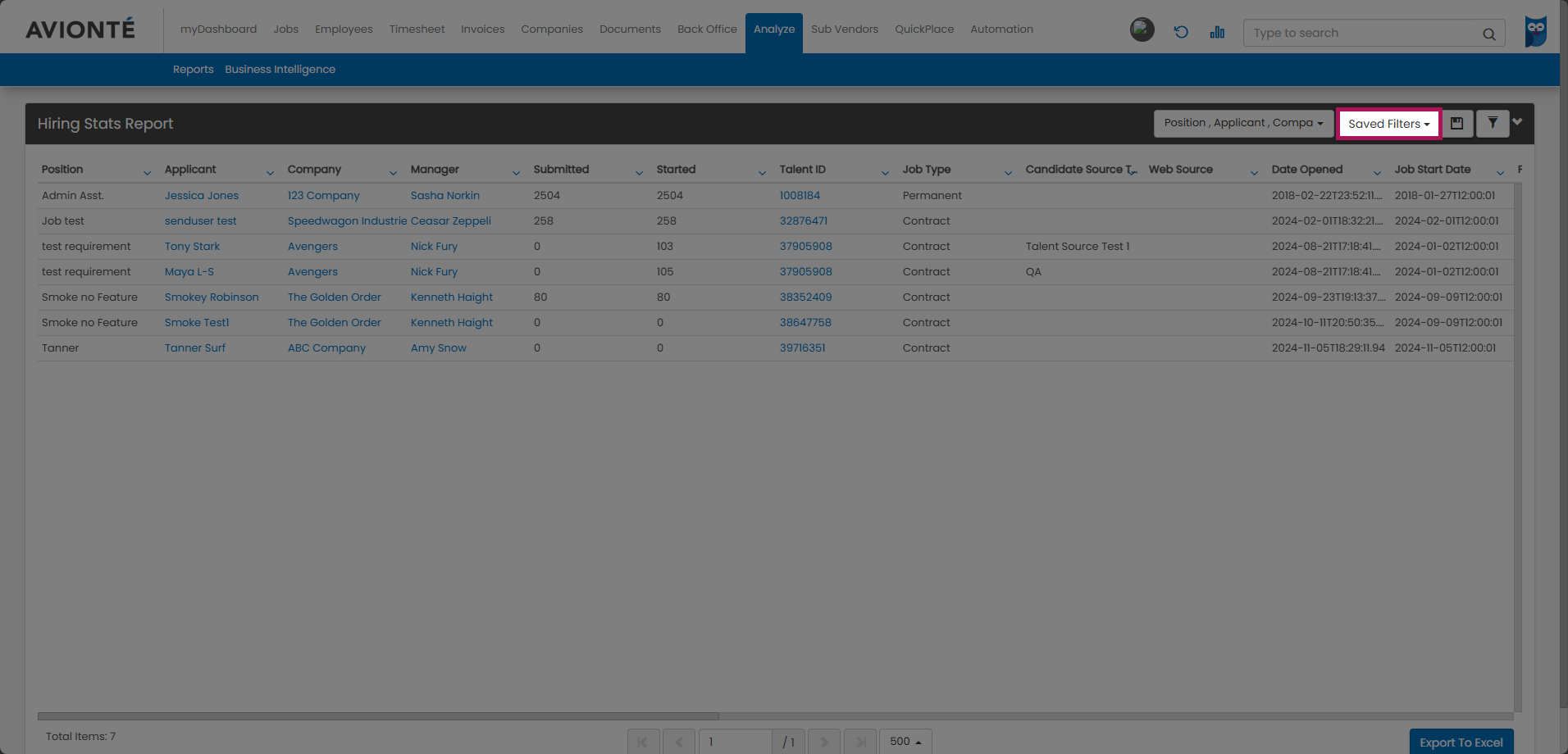
Task: Switch to Business Intelligence tab
Action: (280, 70)
